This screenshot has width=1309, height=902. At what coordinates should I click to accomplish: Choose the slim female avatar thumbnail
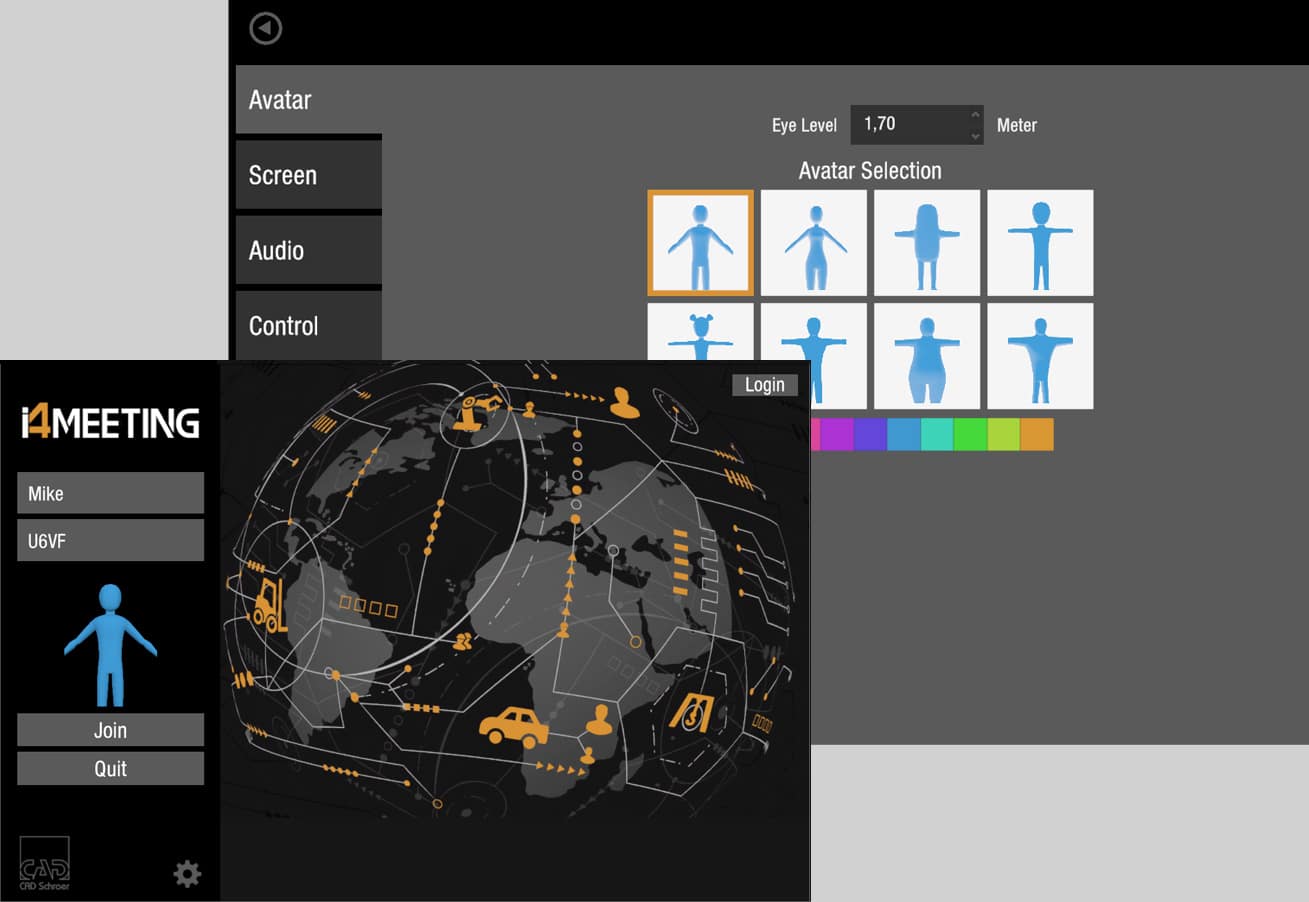pyautogui.click(x=814, y=243)
